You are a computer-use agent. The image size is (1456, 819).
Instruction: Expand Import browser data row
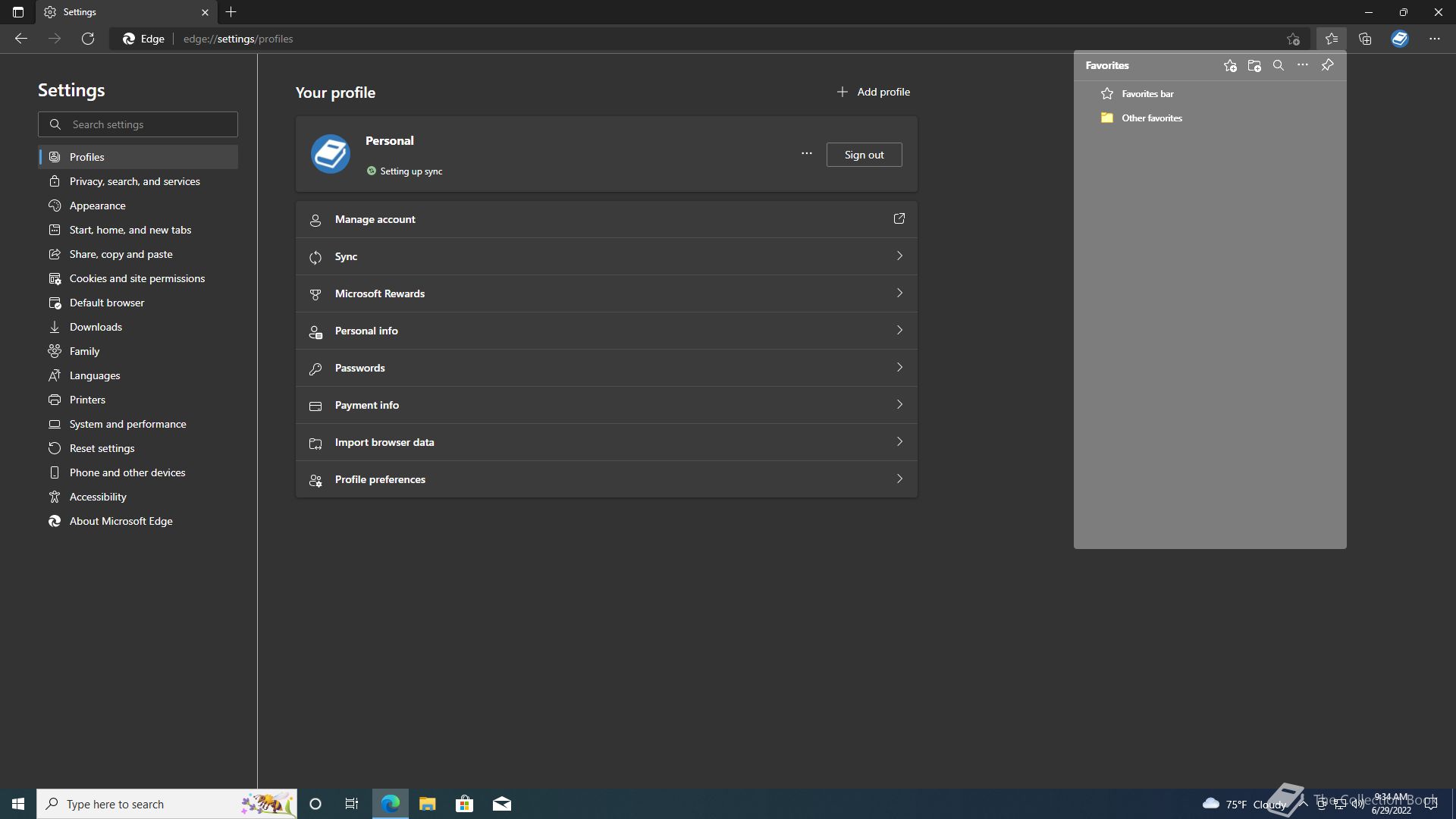pyautogui.click(x=607, y=442)
